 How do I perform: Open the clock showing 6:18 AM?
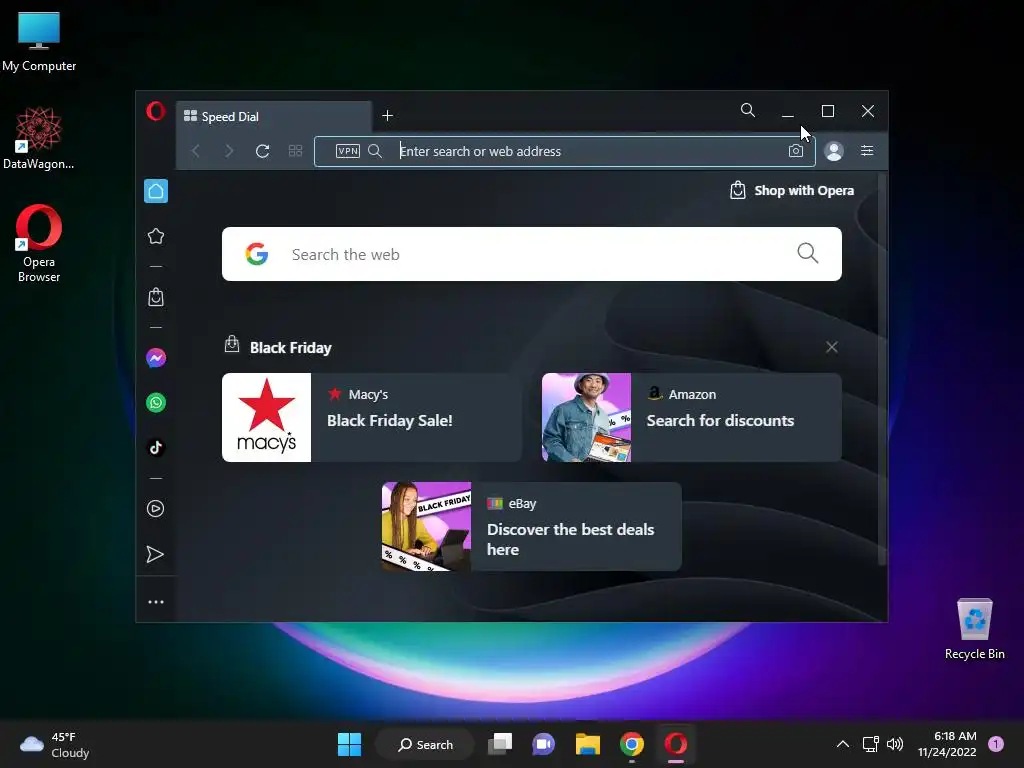[947, 744]
